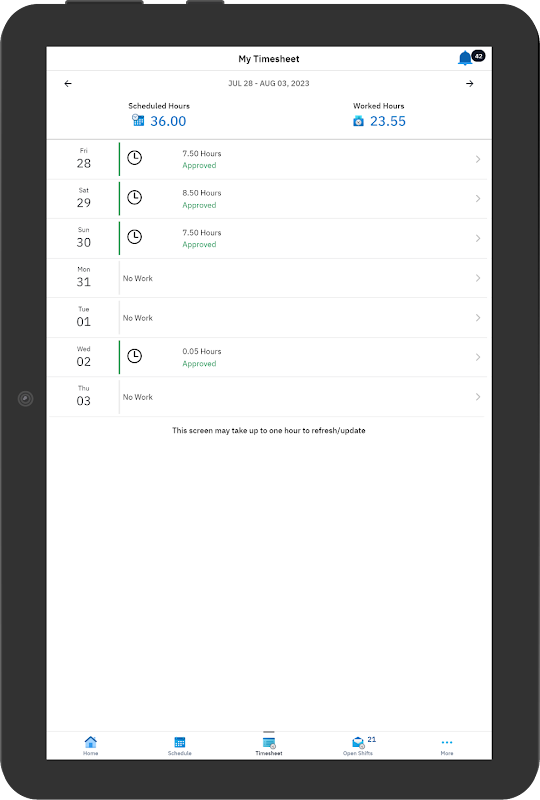This screenshot has width=540, height=800.
Task: Click No Work on Mon 31 row
Action: click(x=138, y=279)
